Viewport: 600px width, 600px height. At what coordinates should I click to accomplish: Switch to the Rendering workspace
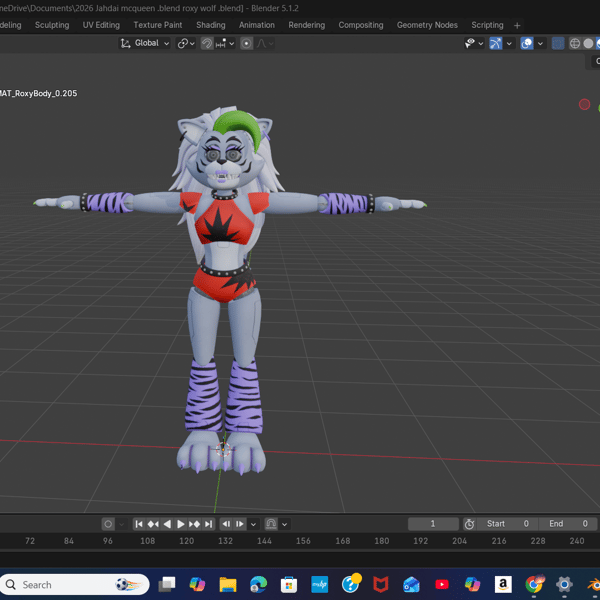pyautogui.click(x=307, y=25)
